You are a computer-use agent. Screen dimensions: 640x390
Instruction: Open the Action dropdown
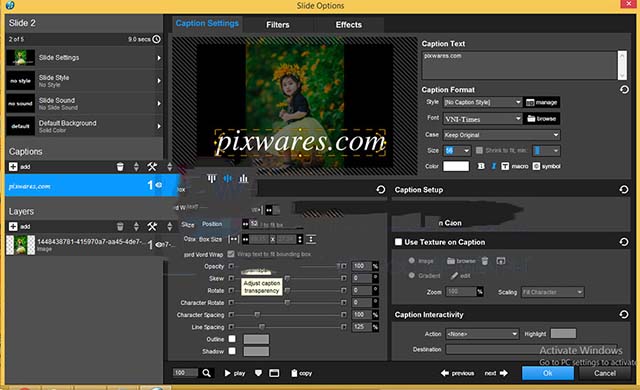tap(482, 334)
